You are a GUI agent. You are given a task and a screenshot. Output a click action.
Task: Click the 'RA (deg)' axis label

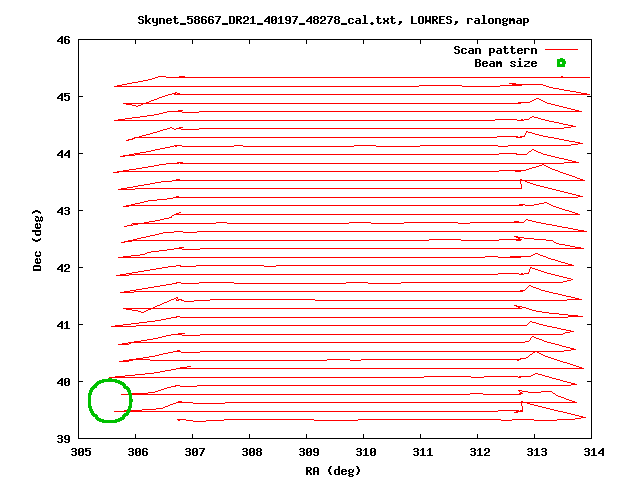point(333,471)
